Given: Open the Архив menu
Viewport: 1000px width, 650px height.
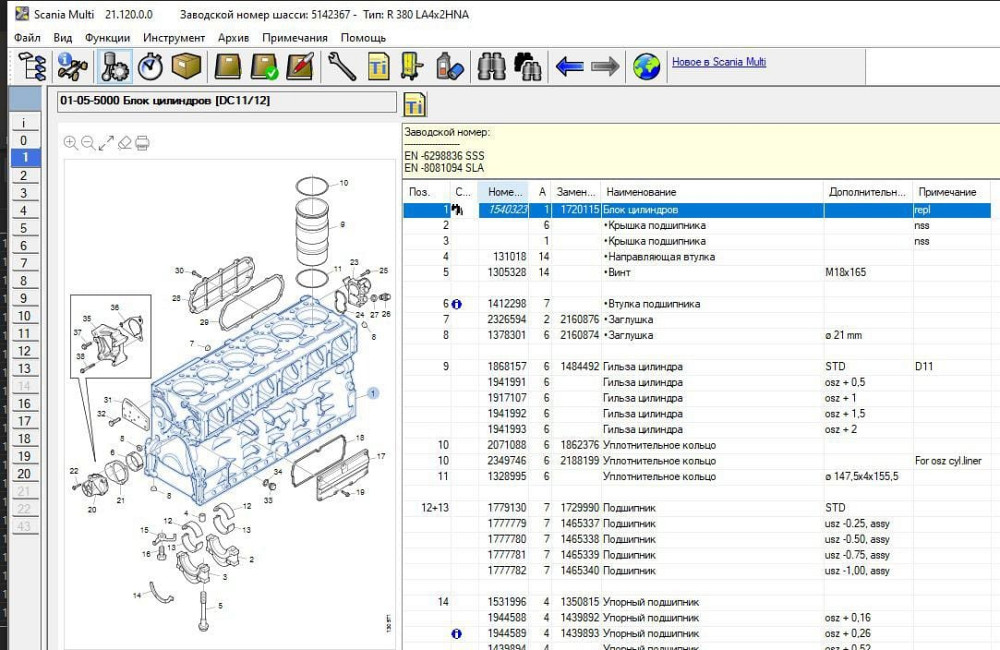Looking at the screenshot, I should pos(233,38).
